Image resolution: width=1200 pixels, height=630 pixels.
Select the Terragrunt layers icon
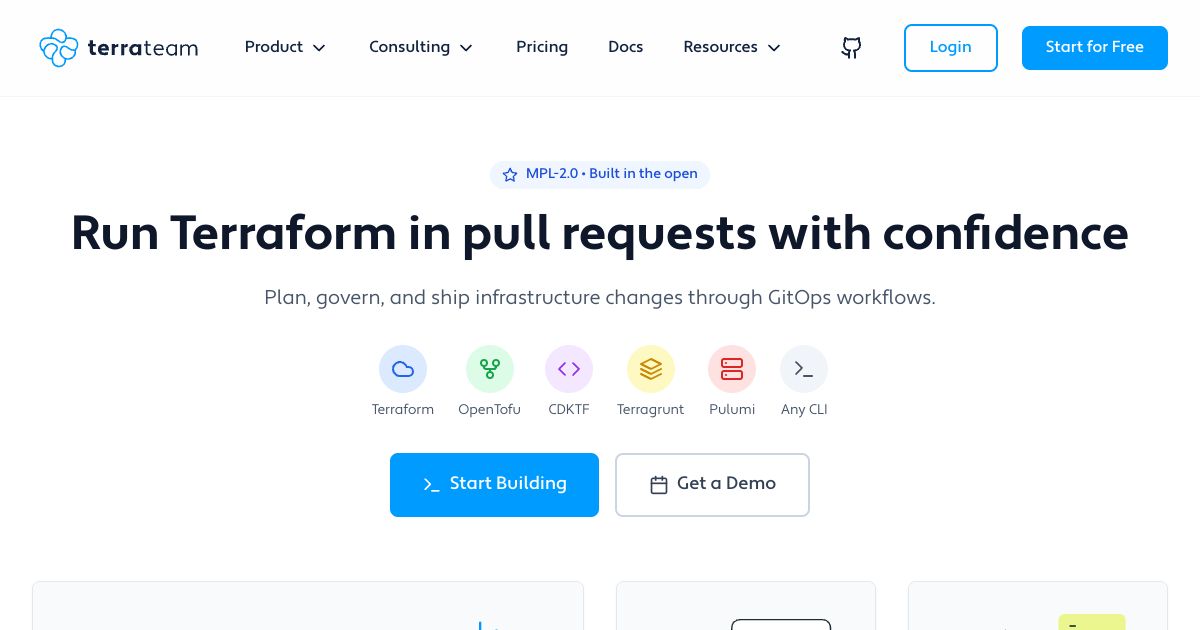coord(651,369)
